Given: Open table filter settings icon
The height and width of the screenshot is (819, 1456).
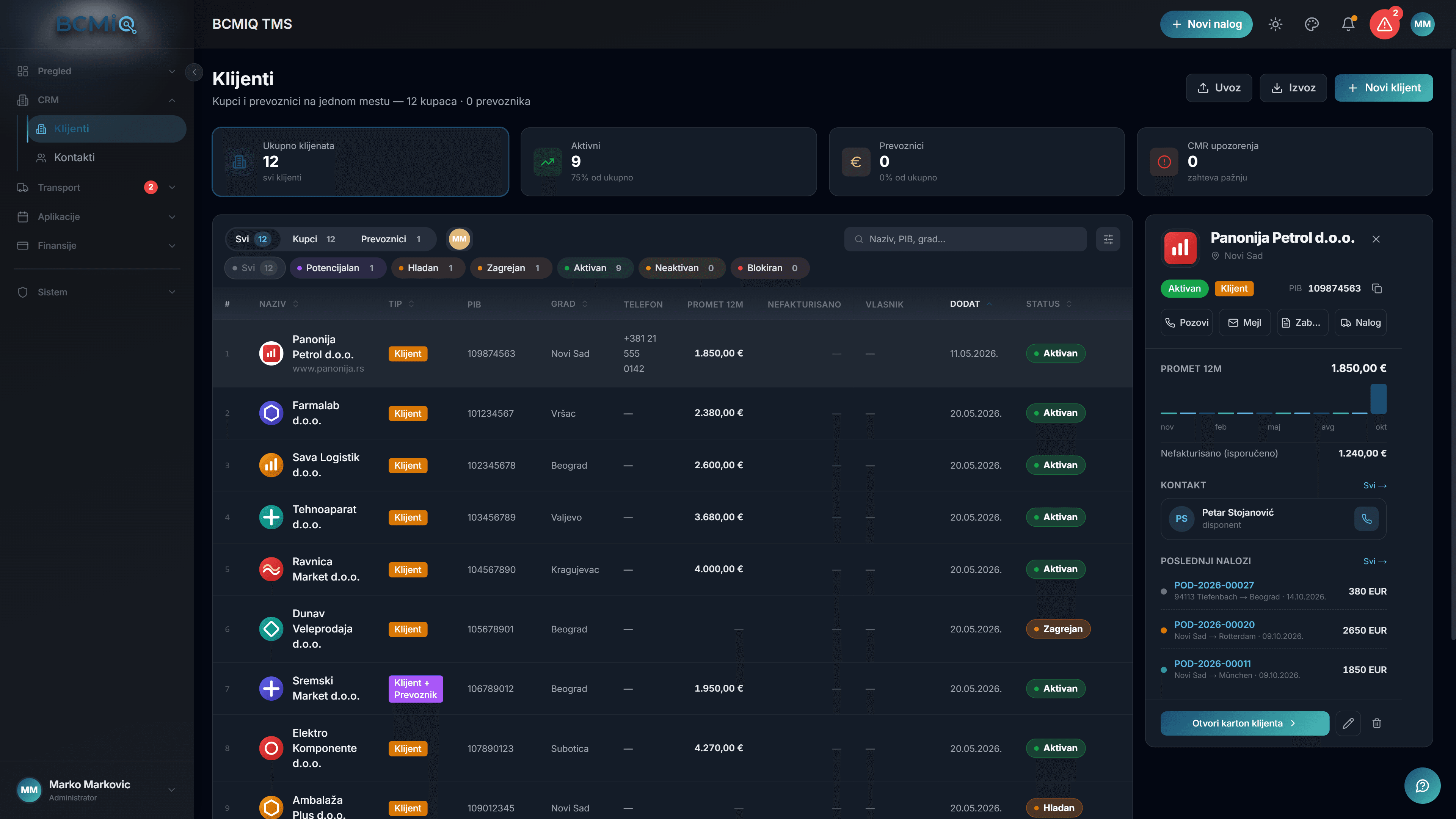Looking at the screenshot, I should pos(1108,239).
